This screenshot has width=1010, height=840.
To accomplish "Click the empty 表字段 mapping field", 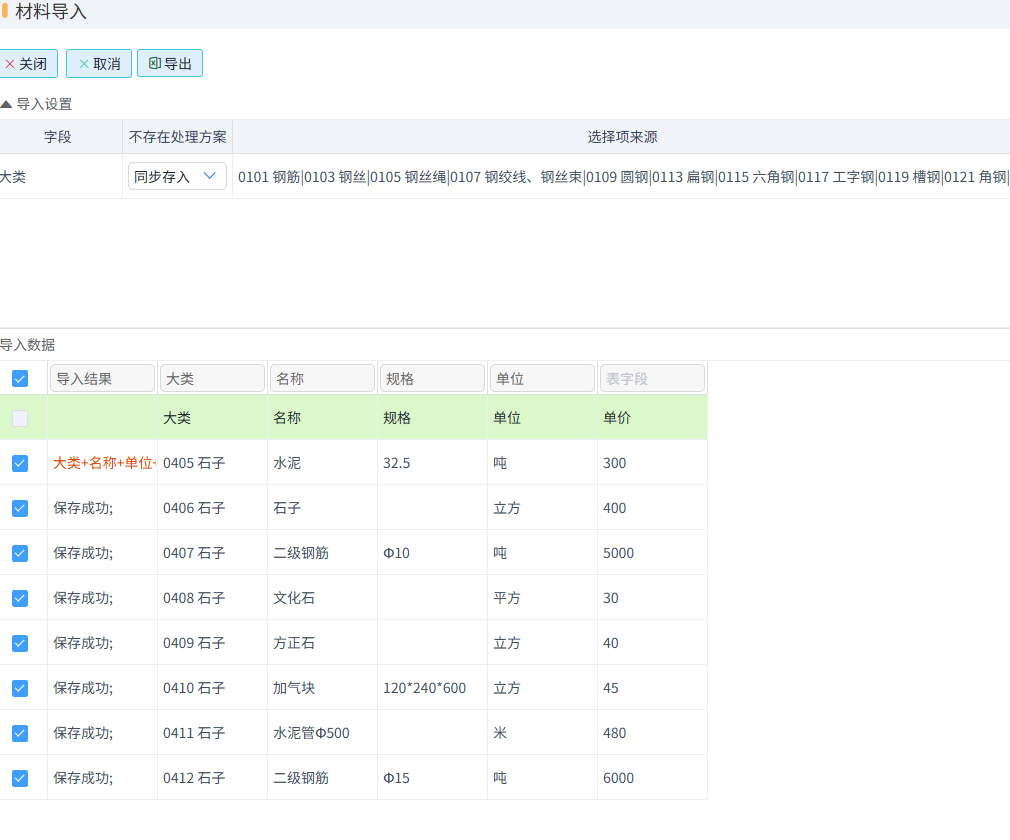I will tap(652, 379).
